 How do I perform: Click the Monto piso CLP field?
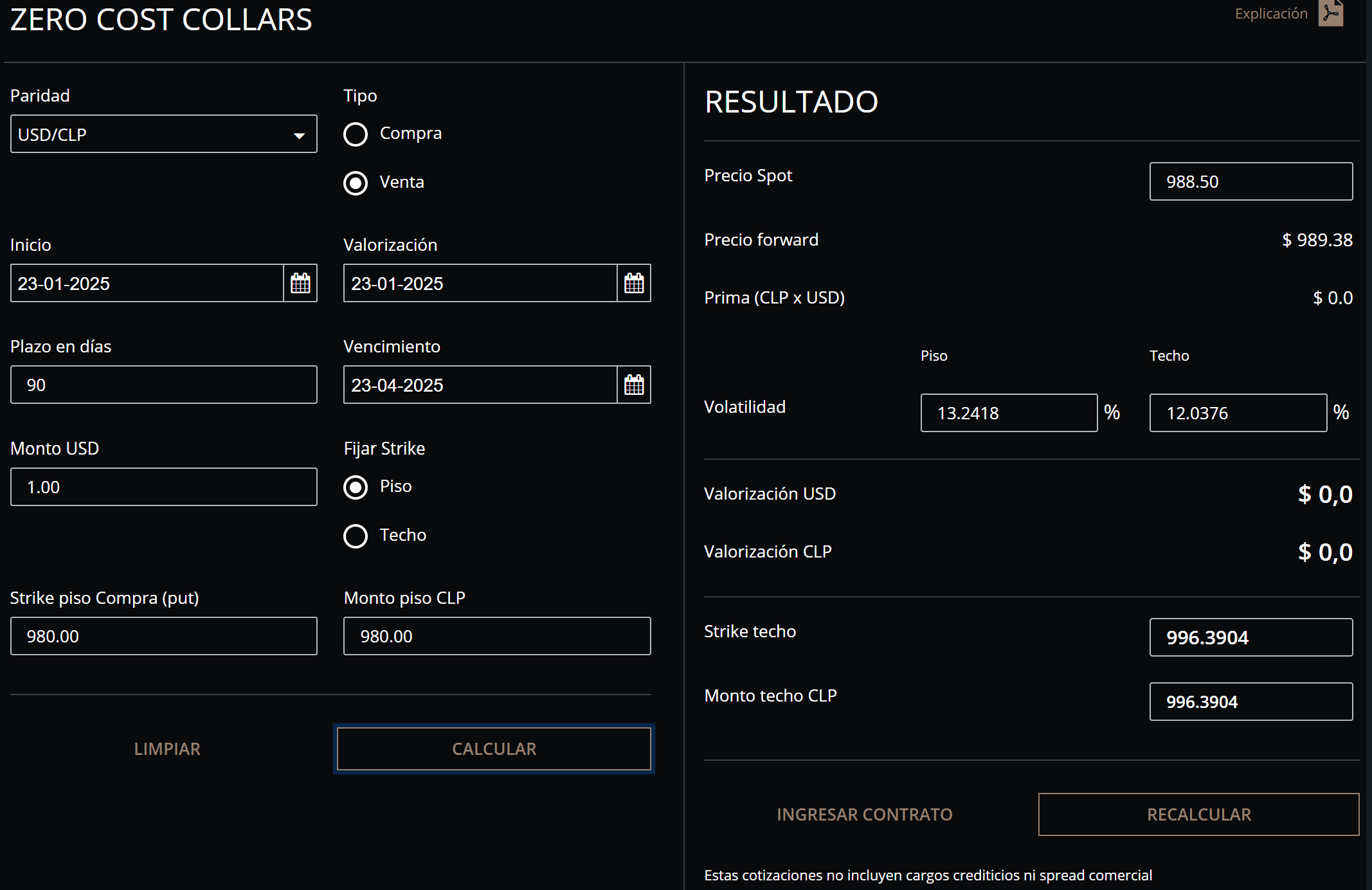[497, 636]
